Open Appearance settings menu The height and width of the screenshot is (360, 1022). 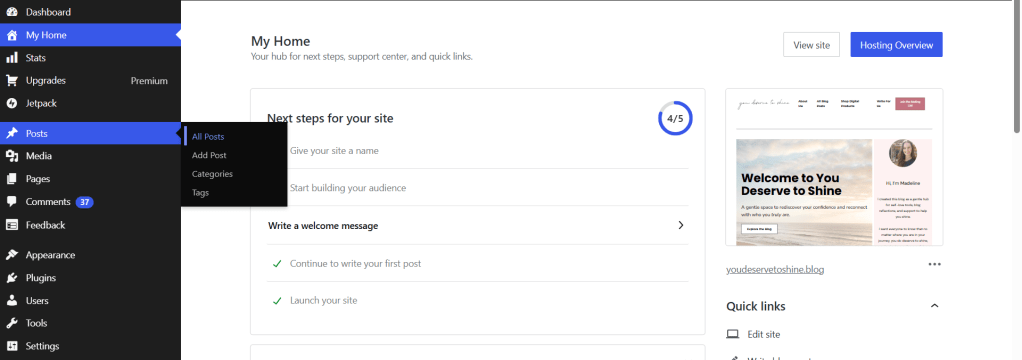coord(90,255)
